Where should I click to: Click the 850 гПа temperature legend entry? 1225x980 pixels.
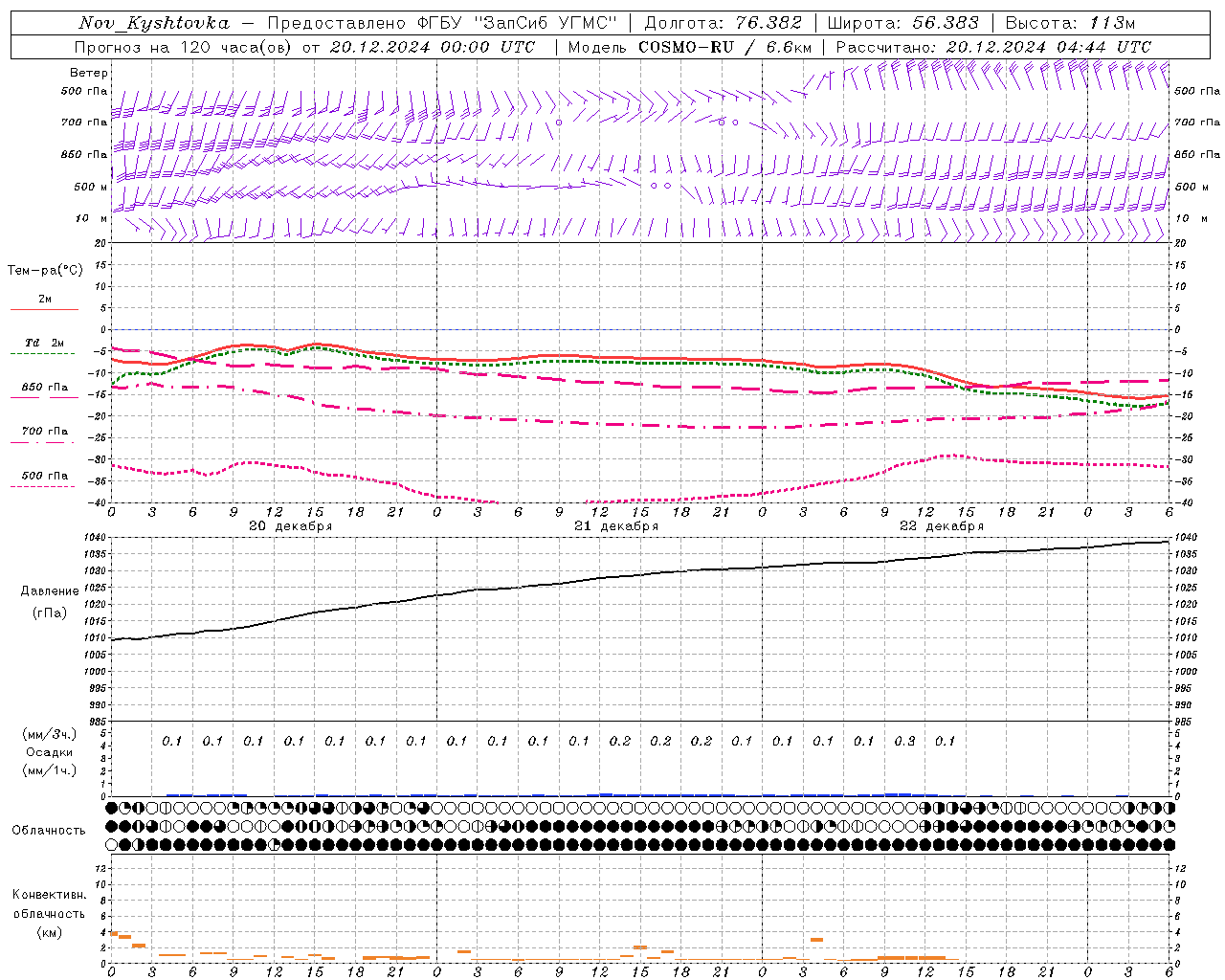click(45, 388)
